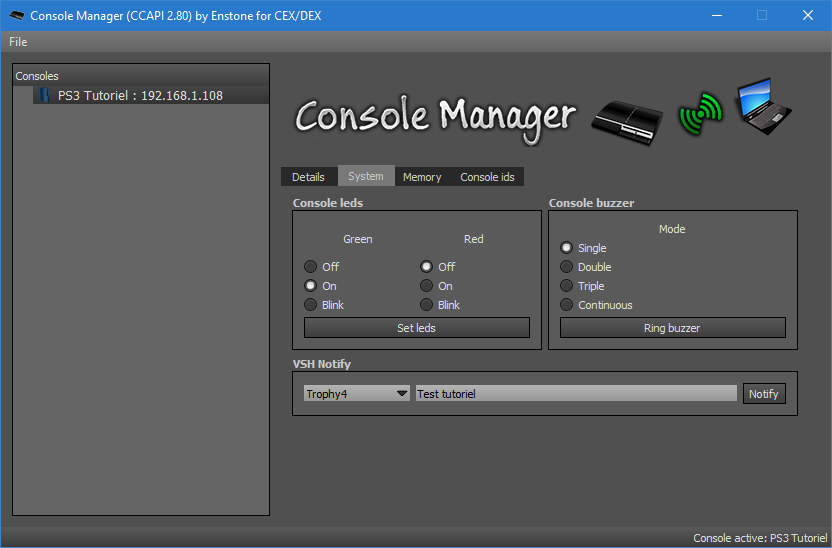832x548 pixels.
Task: Open the Trophy4 notify icon dropdown
Action: click(x=357, y=394)
